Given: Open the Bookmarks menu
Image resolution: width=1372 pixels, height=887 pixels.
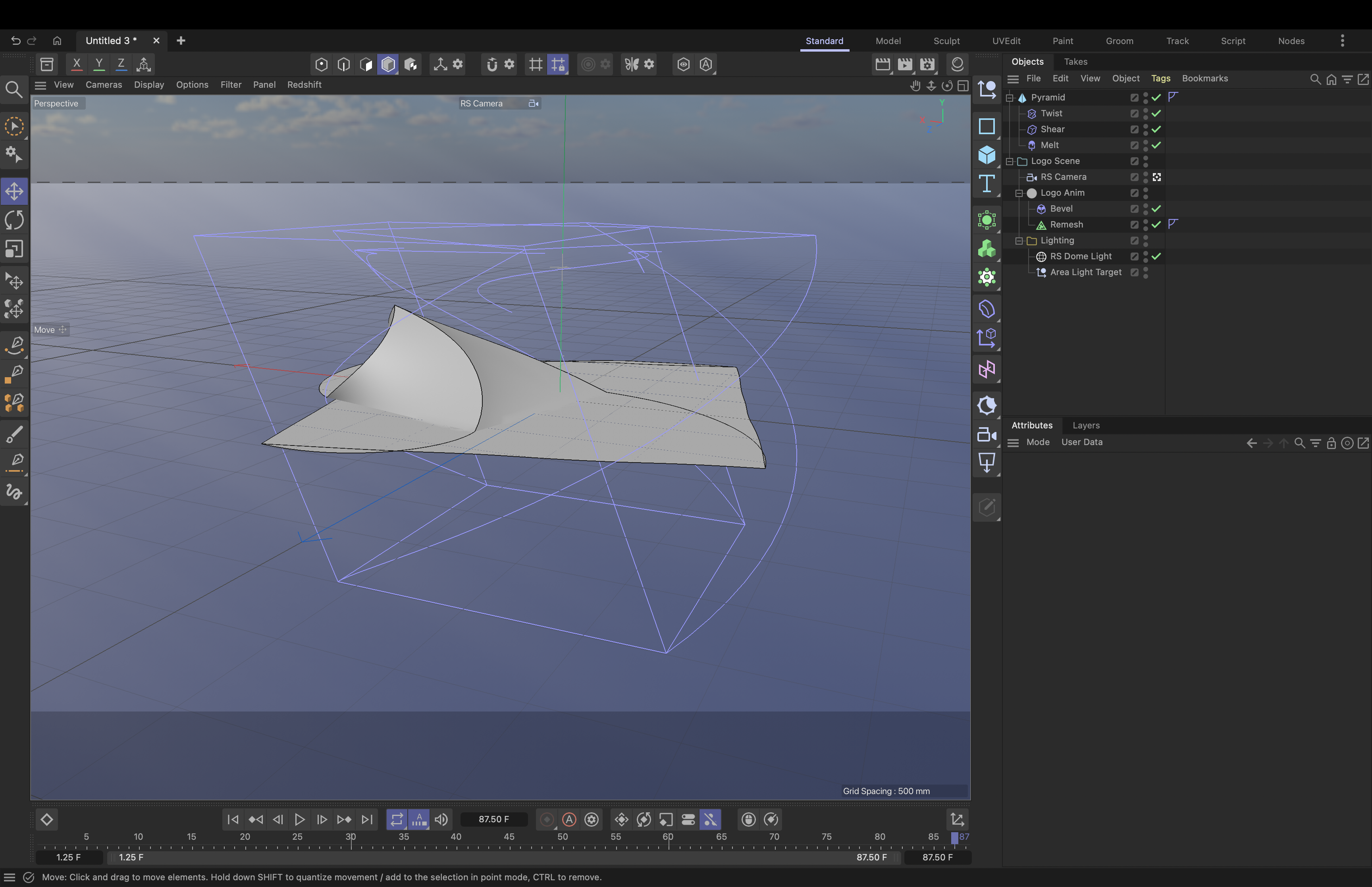Looking at the screenshot, I should tap(1204, 78).
